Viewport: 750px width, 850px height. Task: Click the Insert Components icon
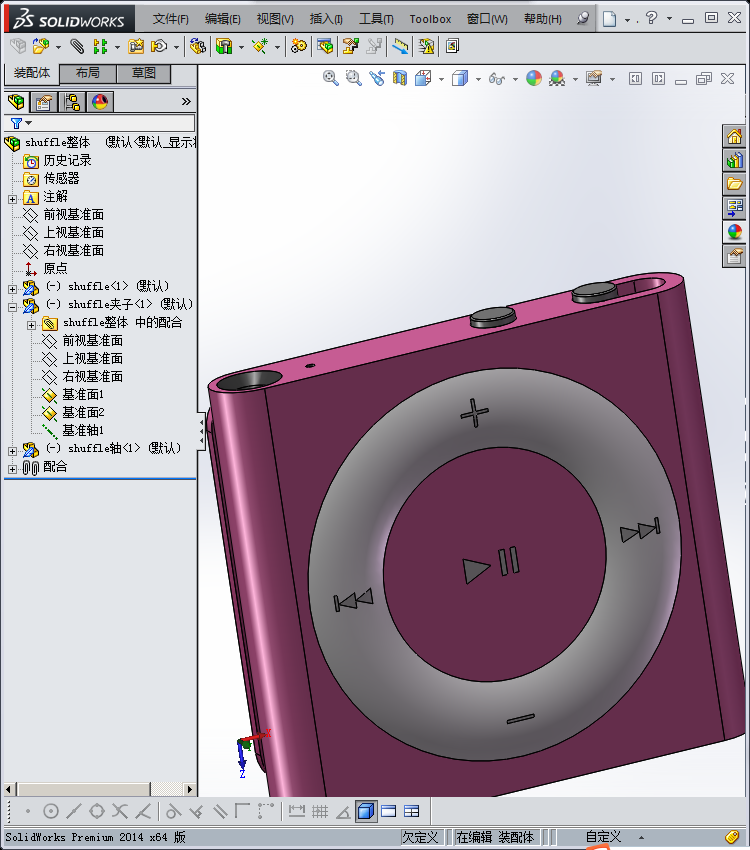41,46
